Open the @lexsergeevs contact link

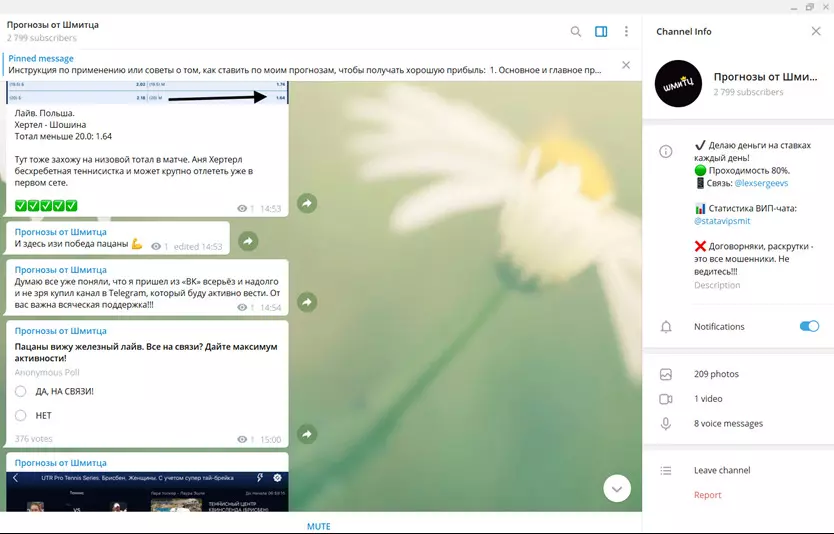(x=761, y=183)
